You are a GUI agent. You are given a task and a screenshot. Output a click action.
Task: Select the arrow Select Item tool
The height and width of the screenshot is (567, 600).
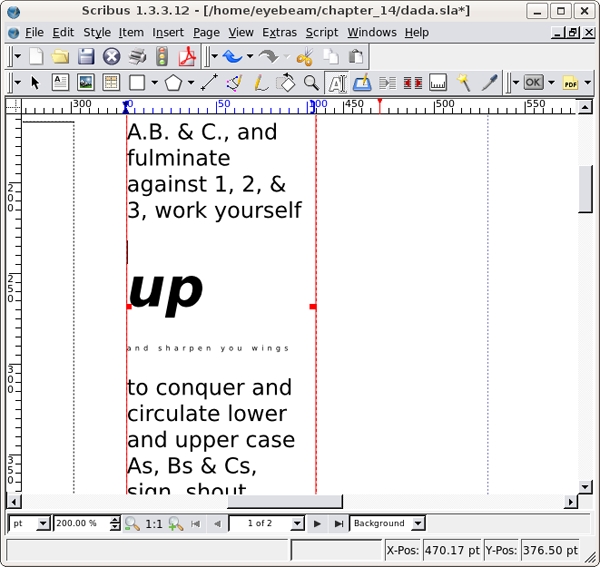pyautogui.click(x=36, y=83)
